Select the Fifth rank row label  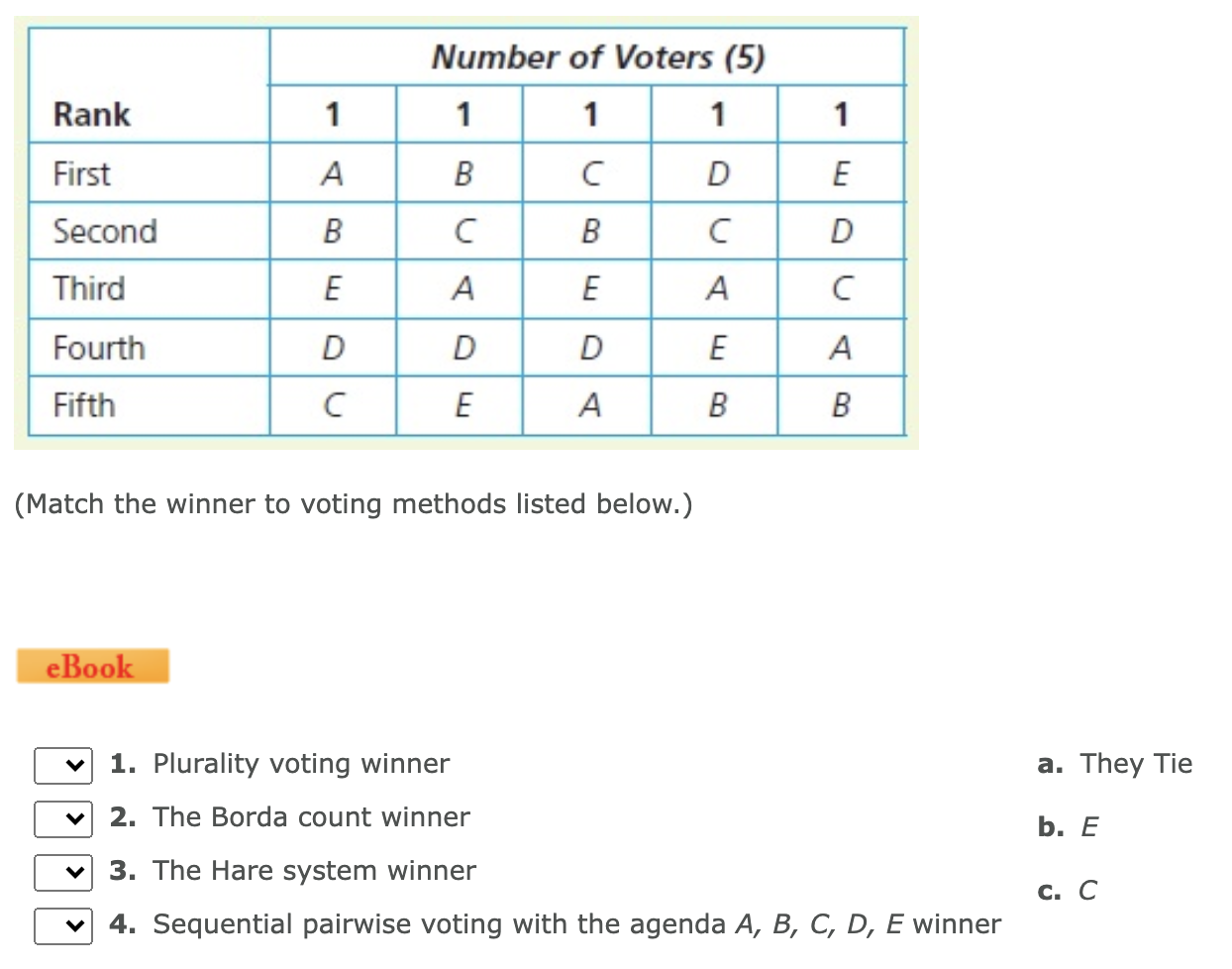[x=82, y=404]
